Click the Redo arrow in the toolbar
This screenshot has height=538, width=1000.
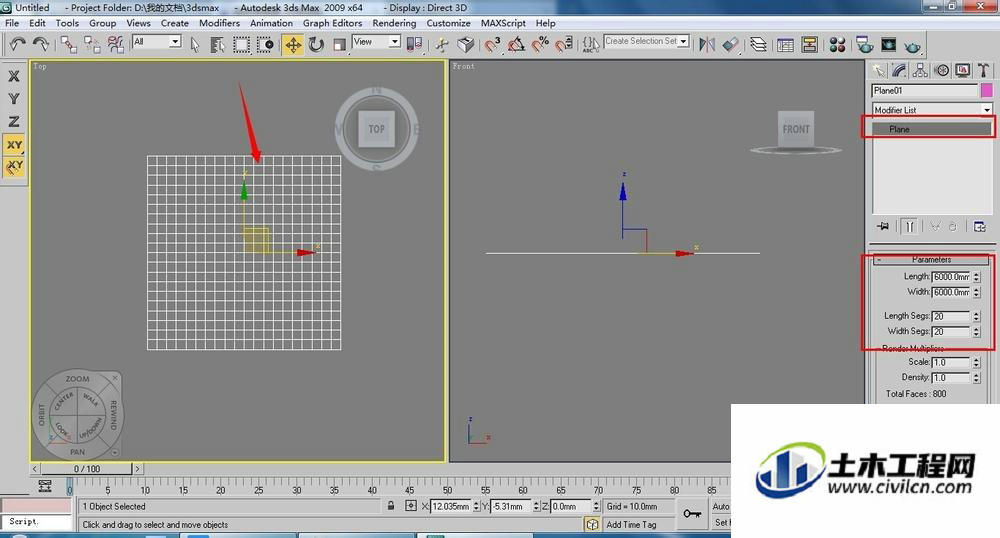point(41,44)
